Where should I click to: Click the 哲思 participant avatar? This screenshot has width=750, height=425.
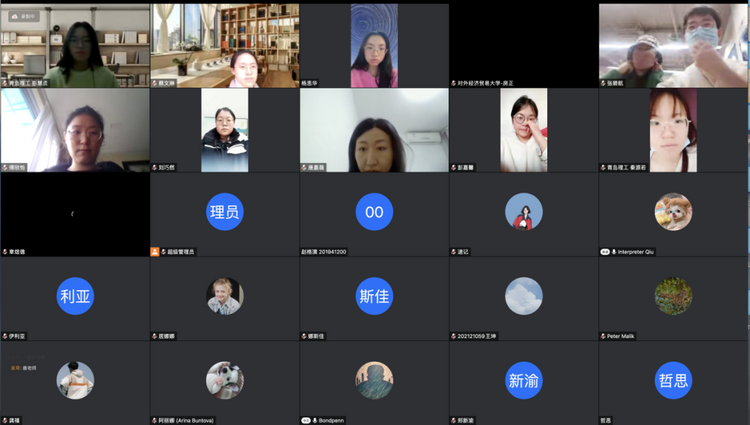click(673, 380)
